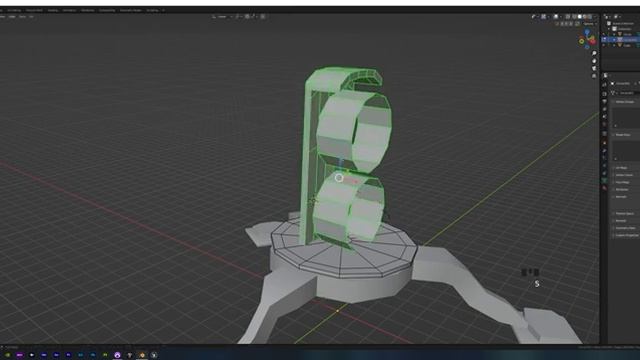
Task: Switch to the Texture Paint workspace tab
Action: tap(34, 10)
